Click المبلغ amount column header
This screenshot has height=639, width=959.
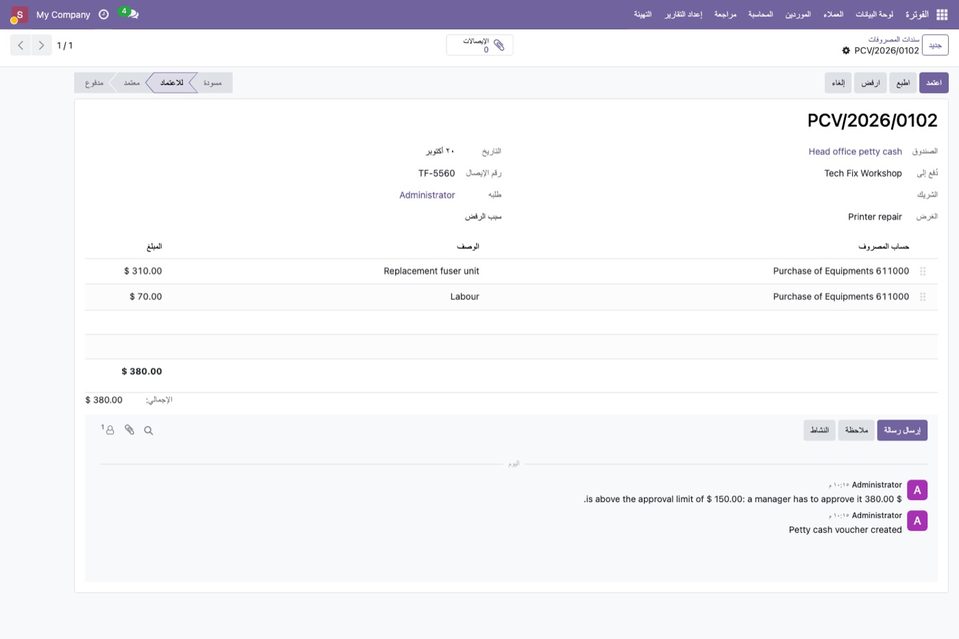(154, 246)
